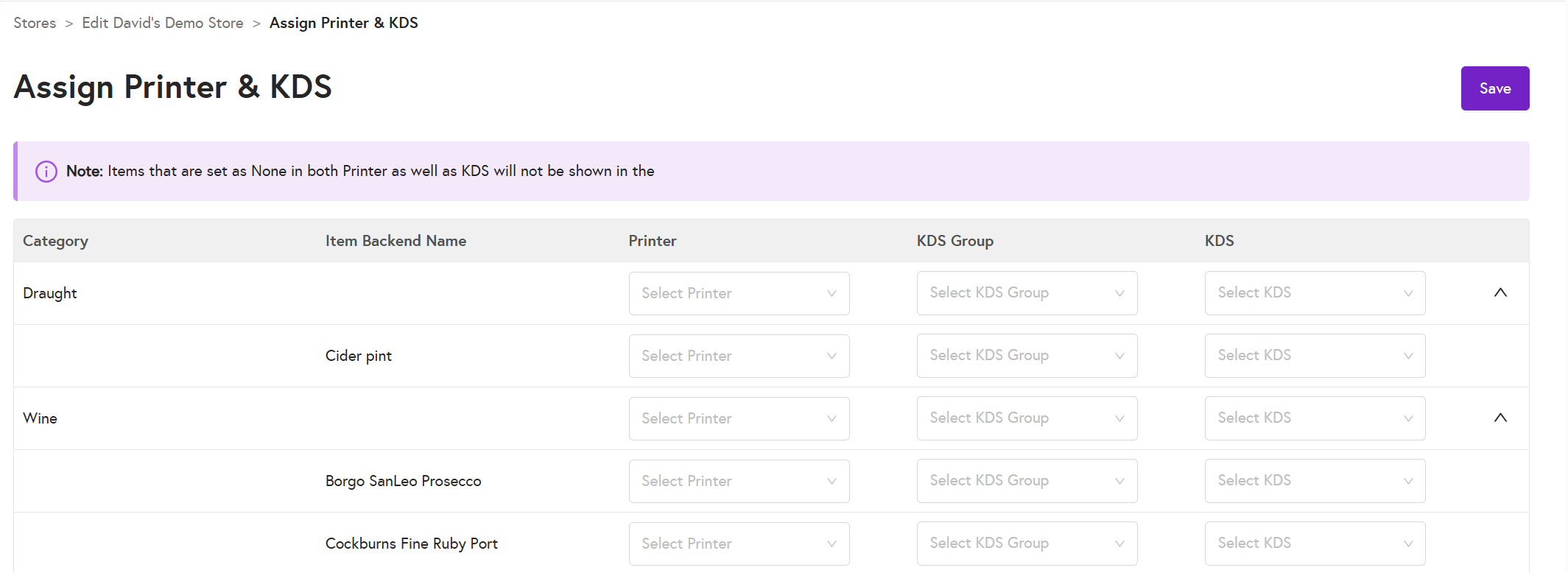Open Select KDS dropdown for Draught
Image resolution: width=1568 pixels, height=573 pixels.
pyautogui.click(x=1315, y=293)
